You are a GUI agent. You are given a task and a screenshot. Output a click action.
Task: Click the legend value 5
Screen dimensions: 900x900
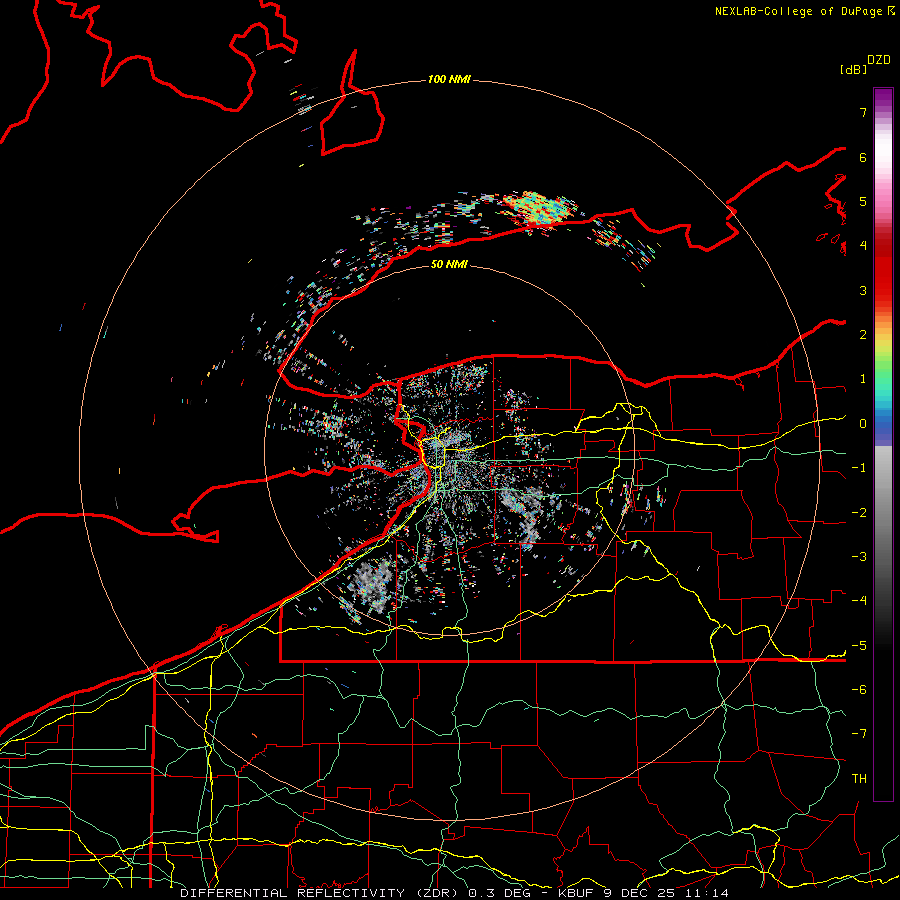tap(863, 201)
